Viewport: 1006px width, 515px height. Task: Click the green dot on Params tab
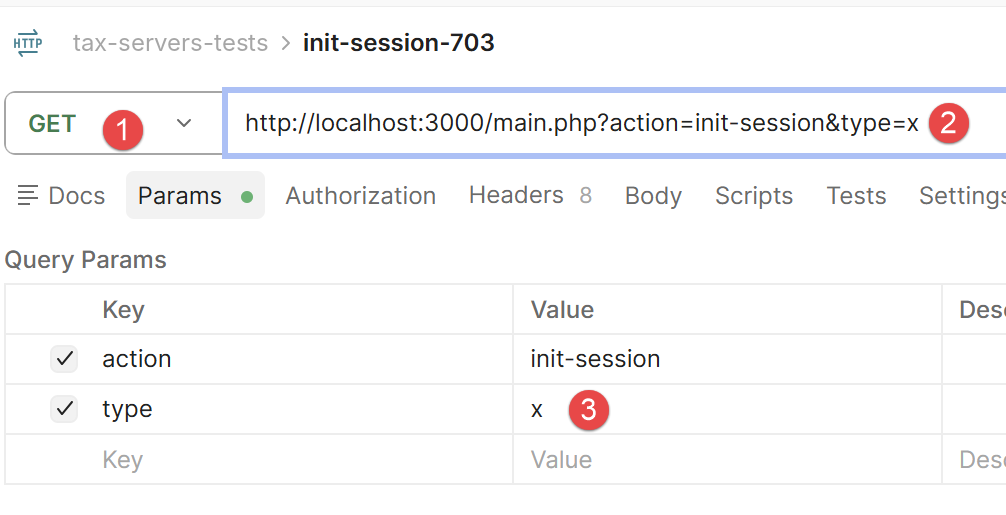coord(247,197)
